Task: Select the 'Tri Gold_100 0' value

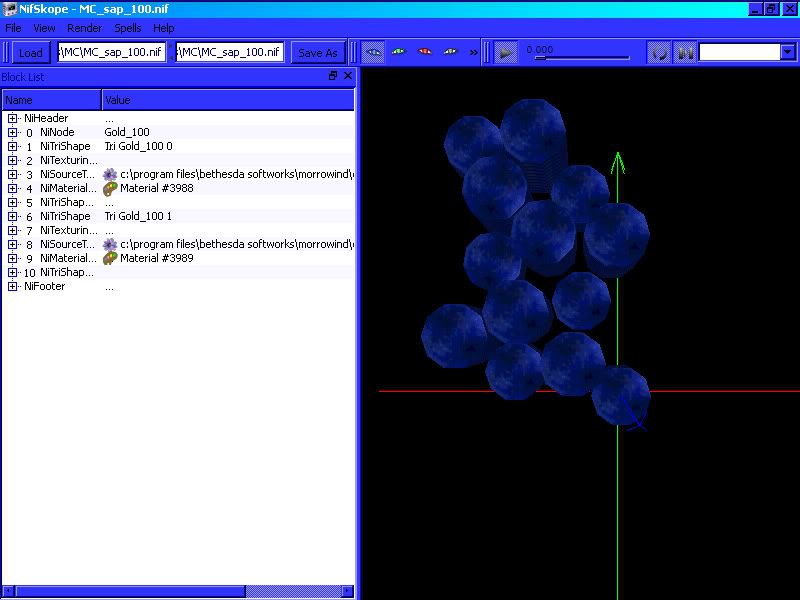Action: point(138,146)
